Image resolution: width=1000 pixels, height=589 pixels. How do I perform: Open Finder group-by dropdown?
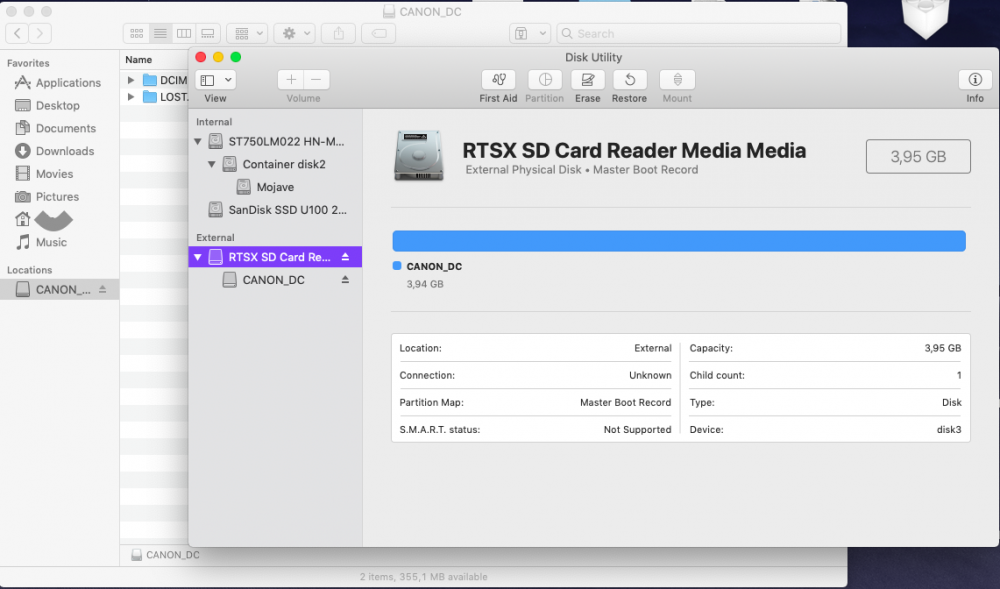[247, 33]
